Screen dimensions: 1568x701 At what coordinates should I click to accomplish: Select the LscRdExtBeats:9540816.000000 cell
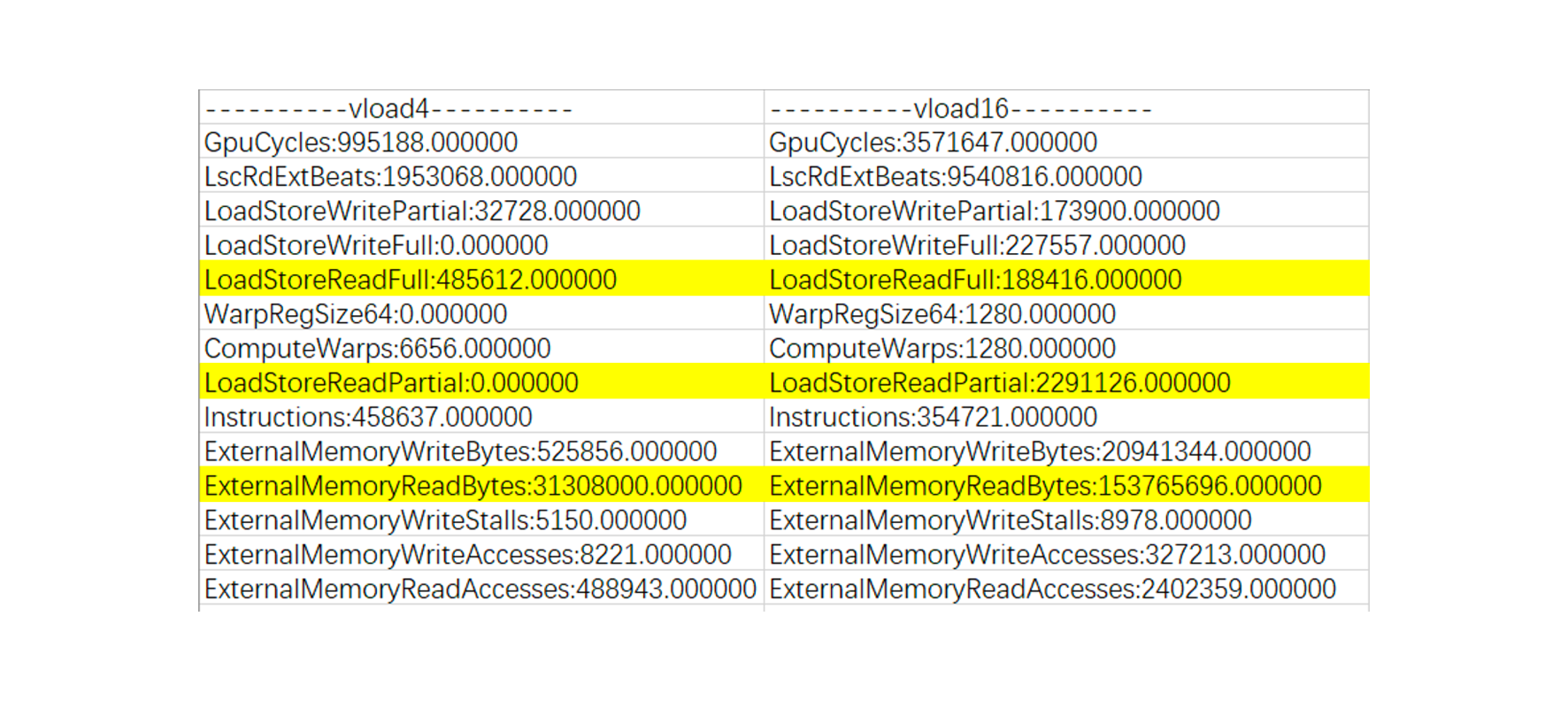[1066, 176]
